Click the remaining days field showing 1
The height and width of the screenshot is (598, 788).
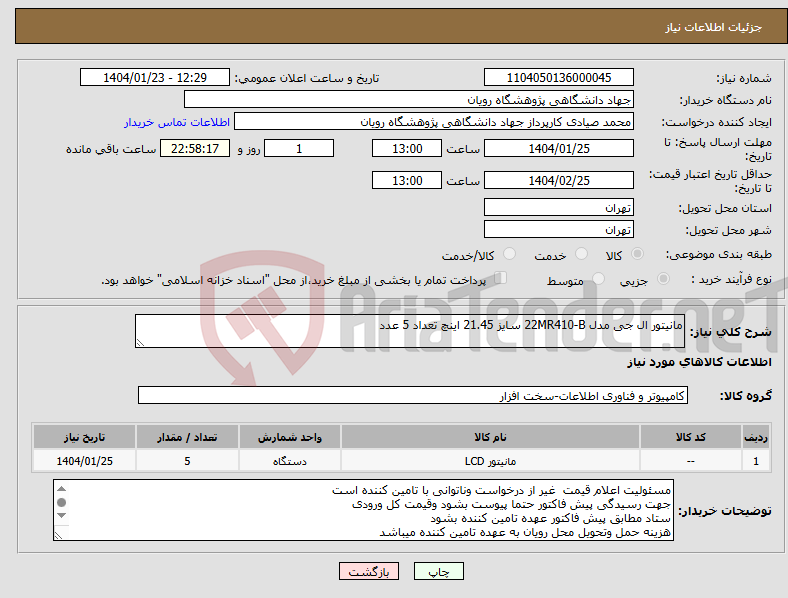point(299,148)
